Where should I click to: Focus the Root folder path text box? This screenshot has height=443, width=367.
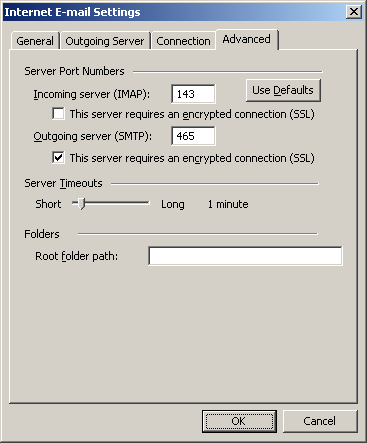pos(245,256)
